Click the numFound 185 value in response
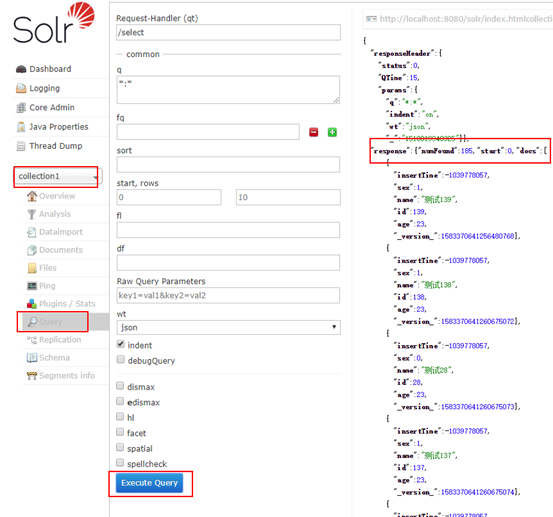 pyautogui.click(x=467, y=151)
